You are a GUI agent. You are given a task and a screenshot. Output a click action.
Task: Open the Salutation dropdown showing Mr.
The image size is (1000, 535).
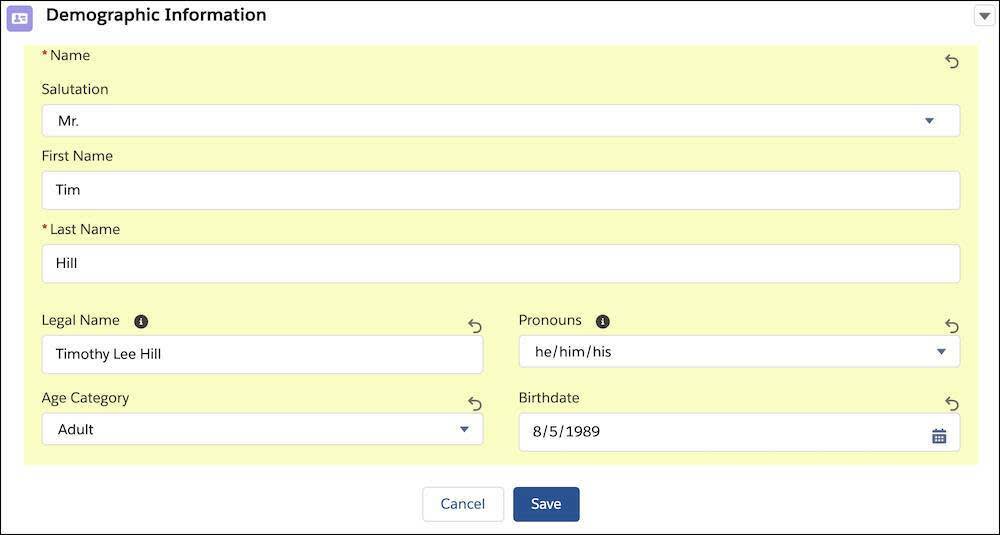[x=500, y=121]
